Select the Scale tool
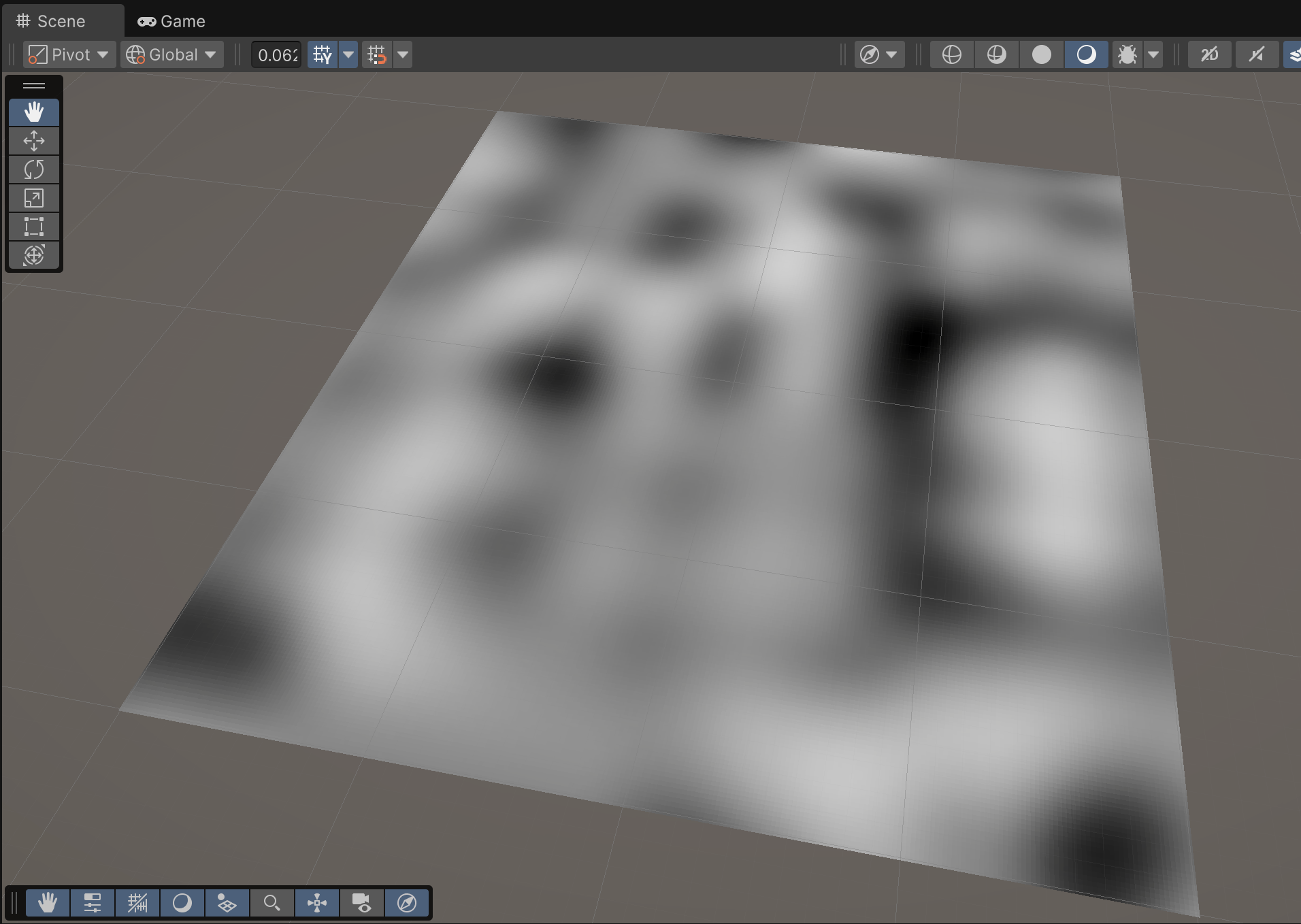This screenshot has width=1301, height=924. pos(34,198)
